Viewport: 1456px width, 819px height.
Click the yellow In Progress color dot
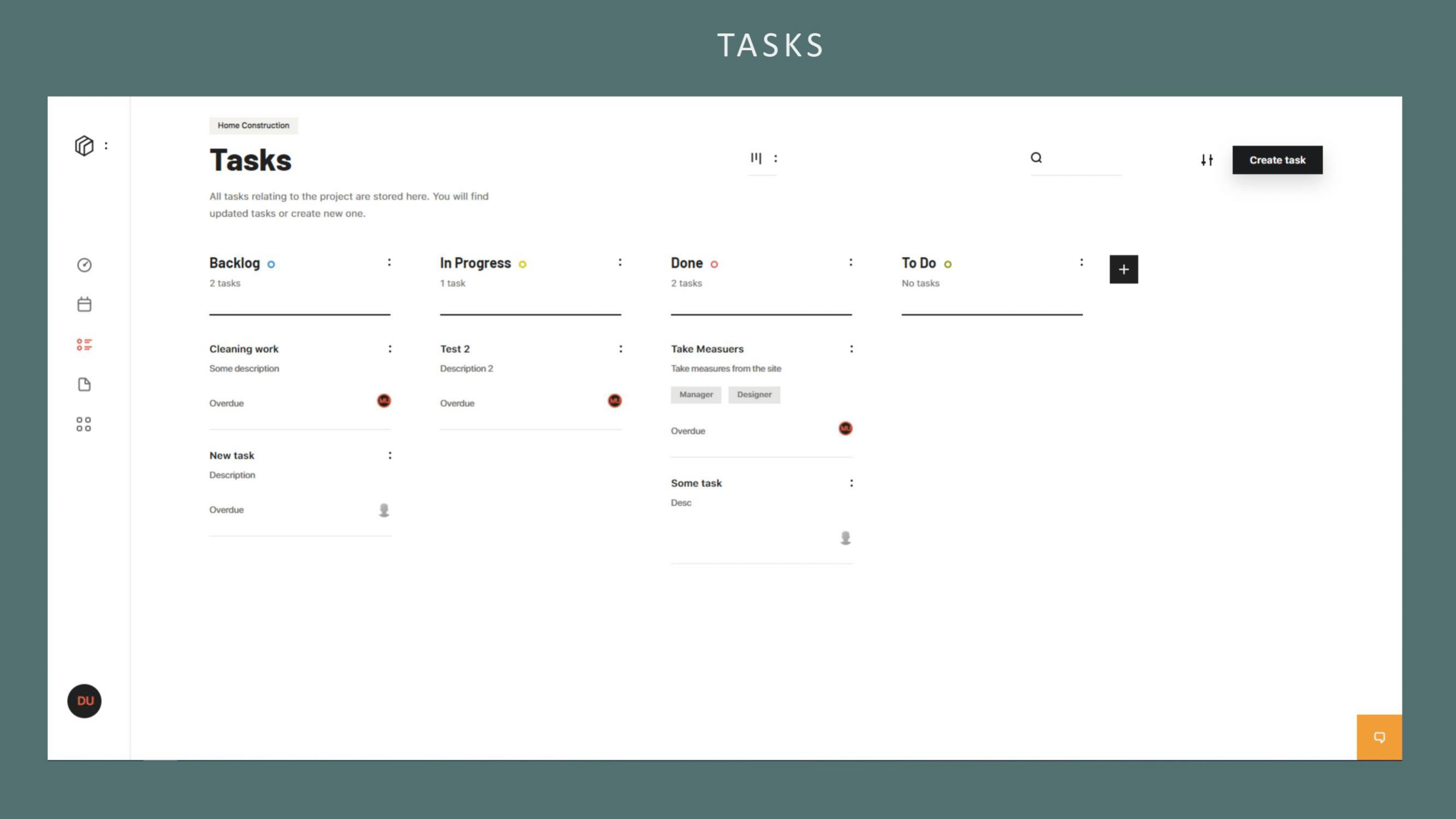[x=522, y=264]
